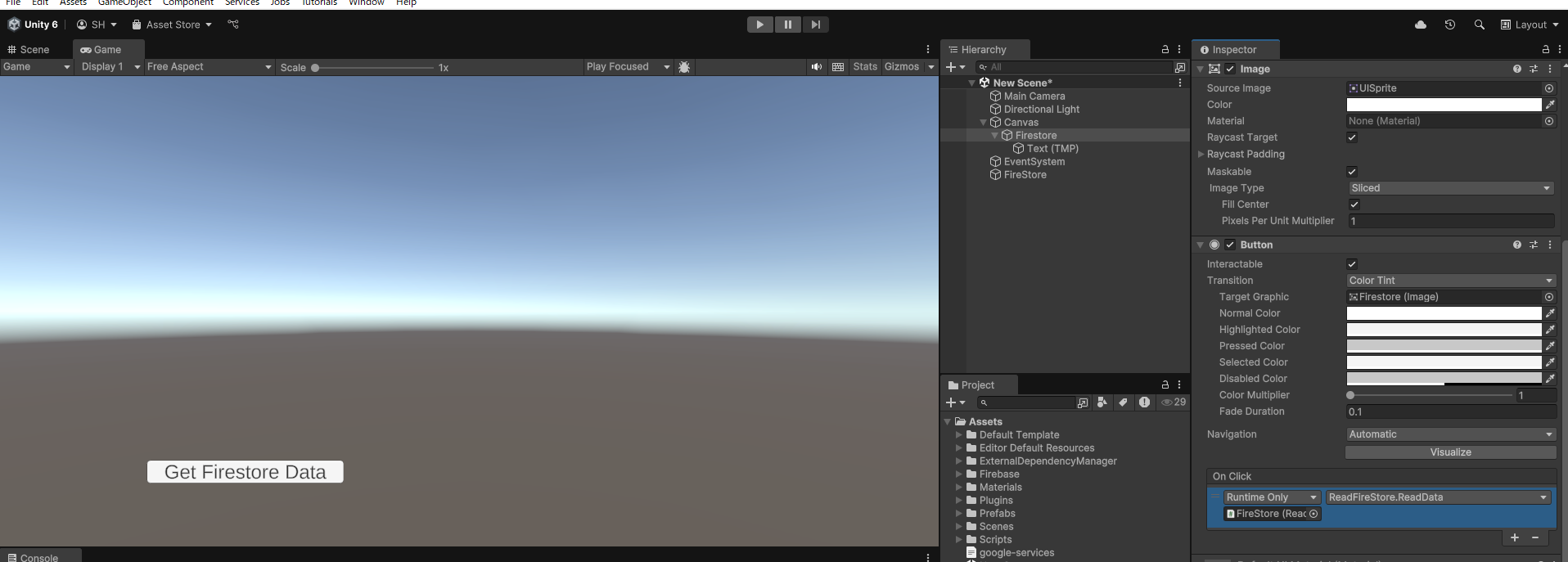Pause the game with the pause button
Image resolution: width=1568 pixels, height=562 pixels.
[x=787, y=25]
